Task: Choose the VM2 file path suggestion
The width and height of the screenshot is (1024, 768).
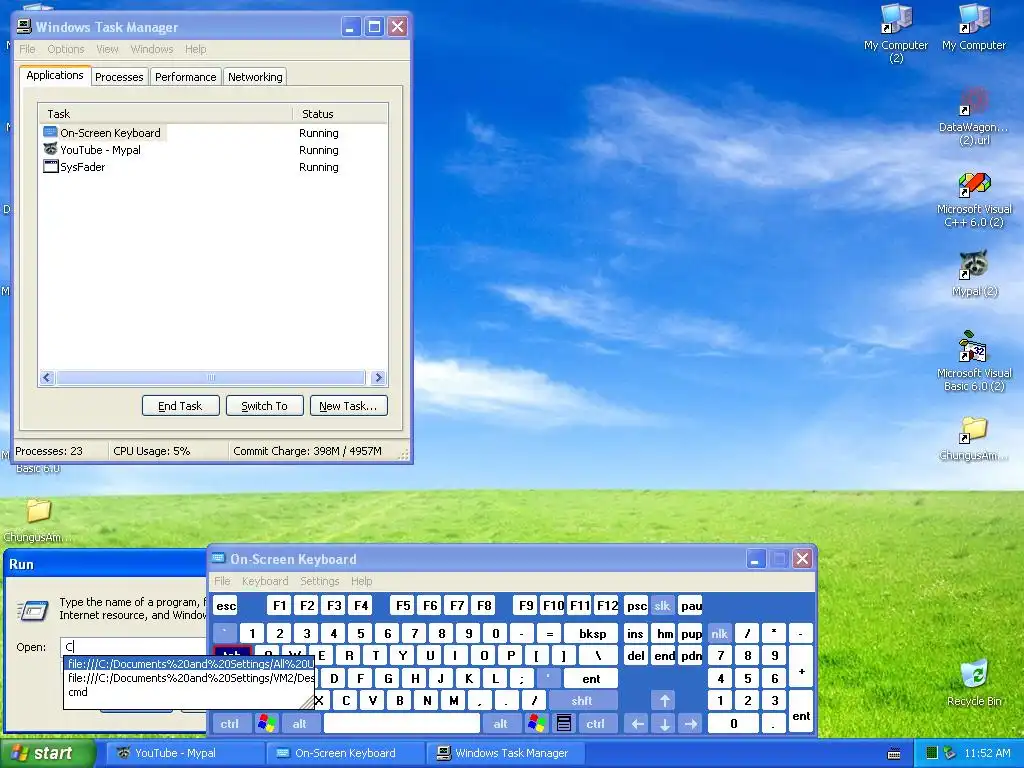Action: (x=190, y=678)
